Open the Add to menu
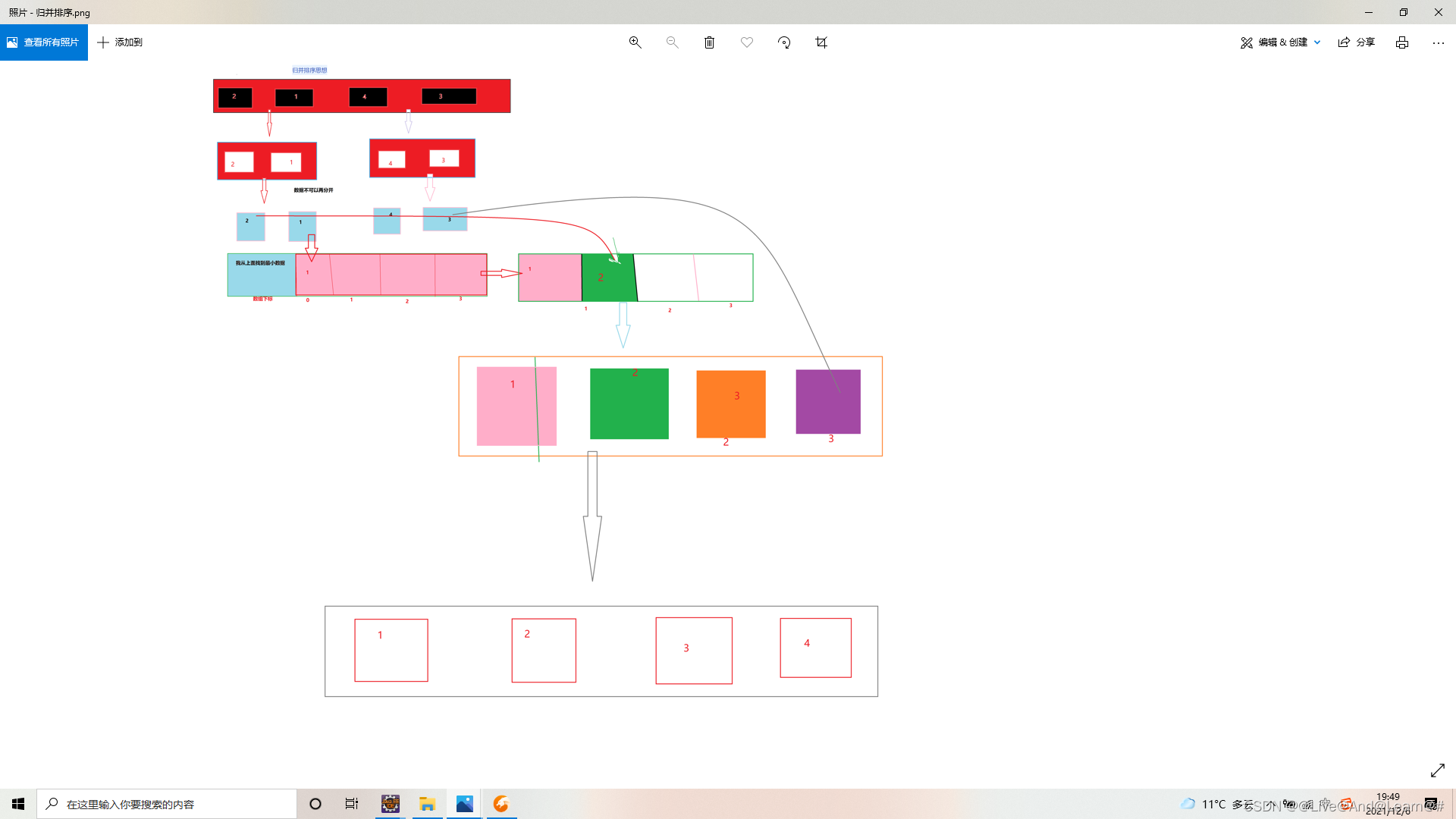The height and width of the screenshot is (819, 1456). (x=120, y=42)
